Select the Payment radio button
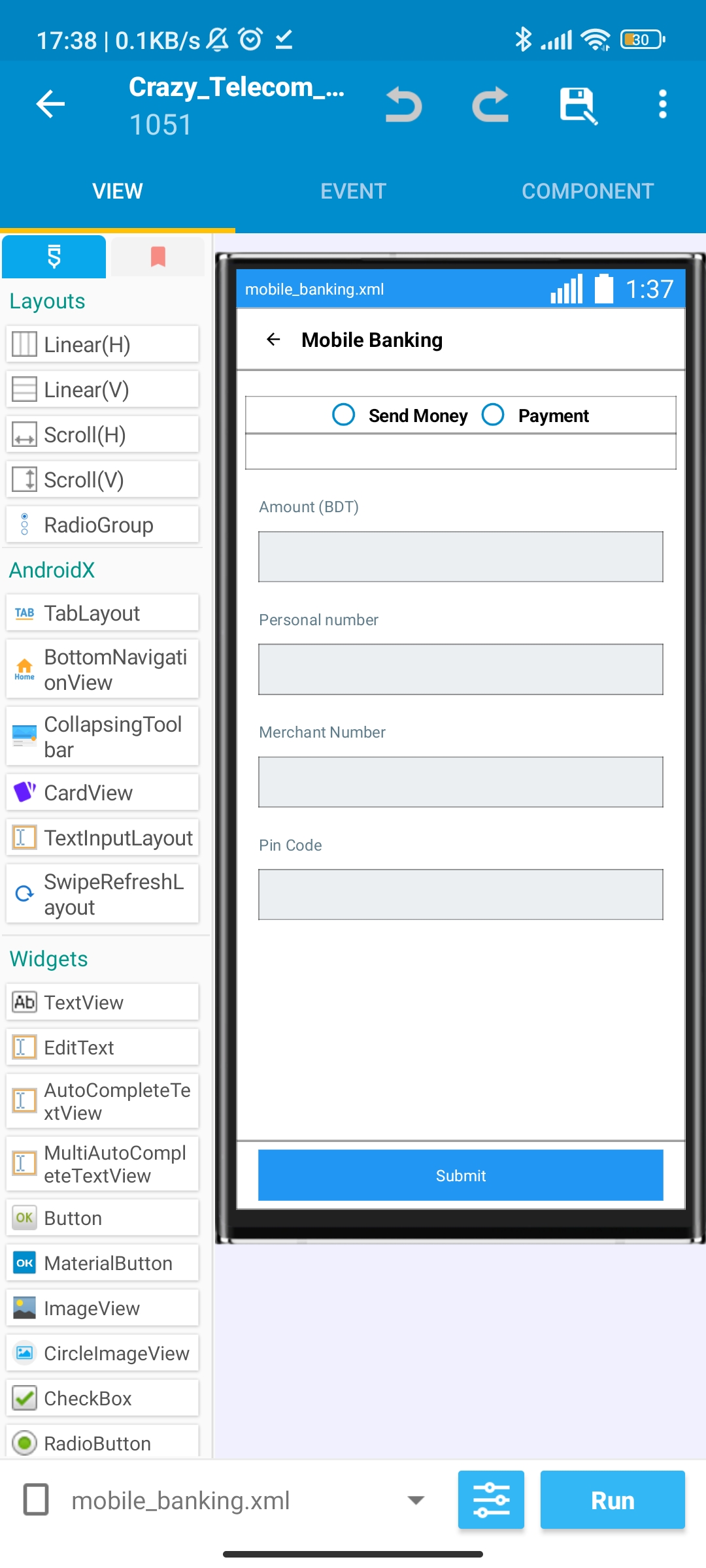This screenshot has width=706, height=1568. [535, 415]
